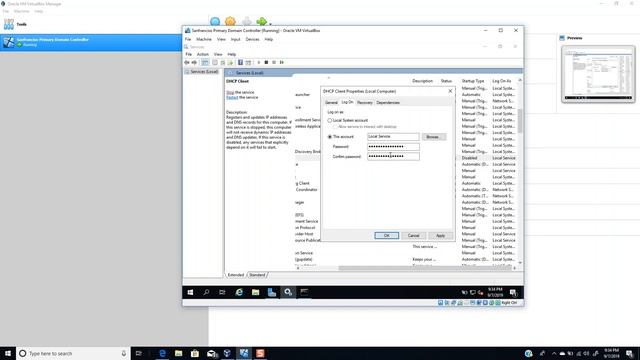Select the running Domain Controller VM entry

(91, 42)
